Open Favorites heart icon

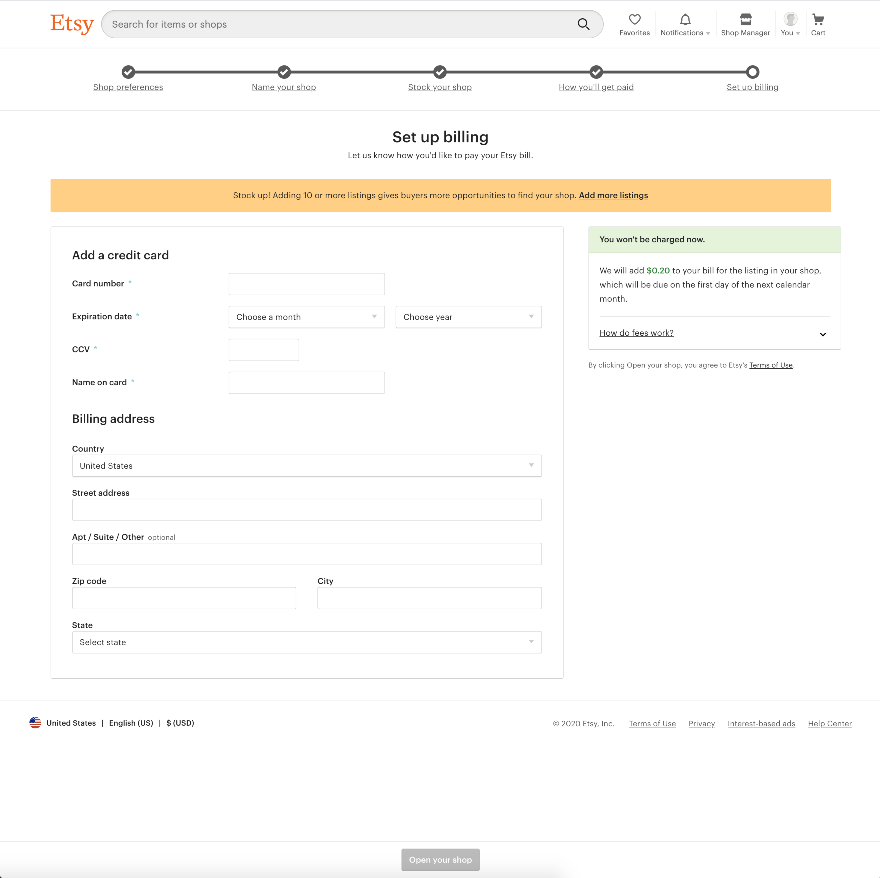[x=634, y=19]
